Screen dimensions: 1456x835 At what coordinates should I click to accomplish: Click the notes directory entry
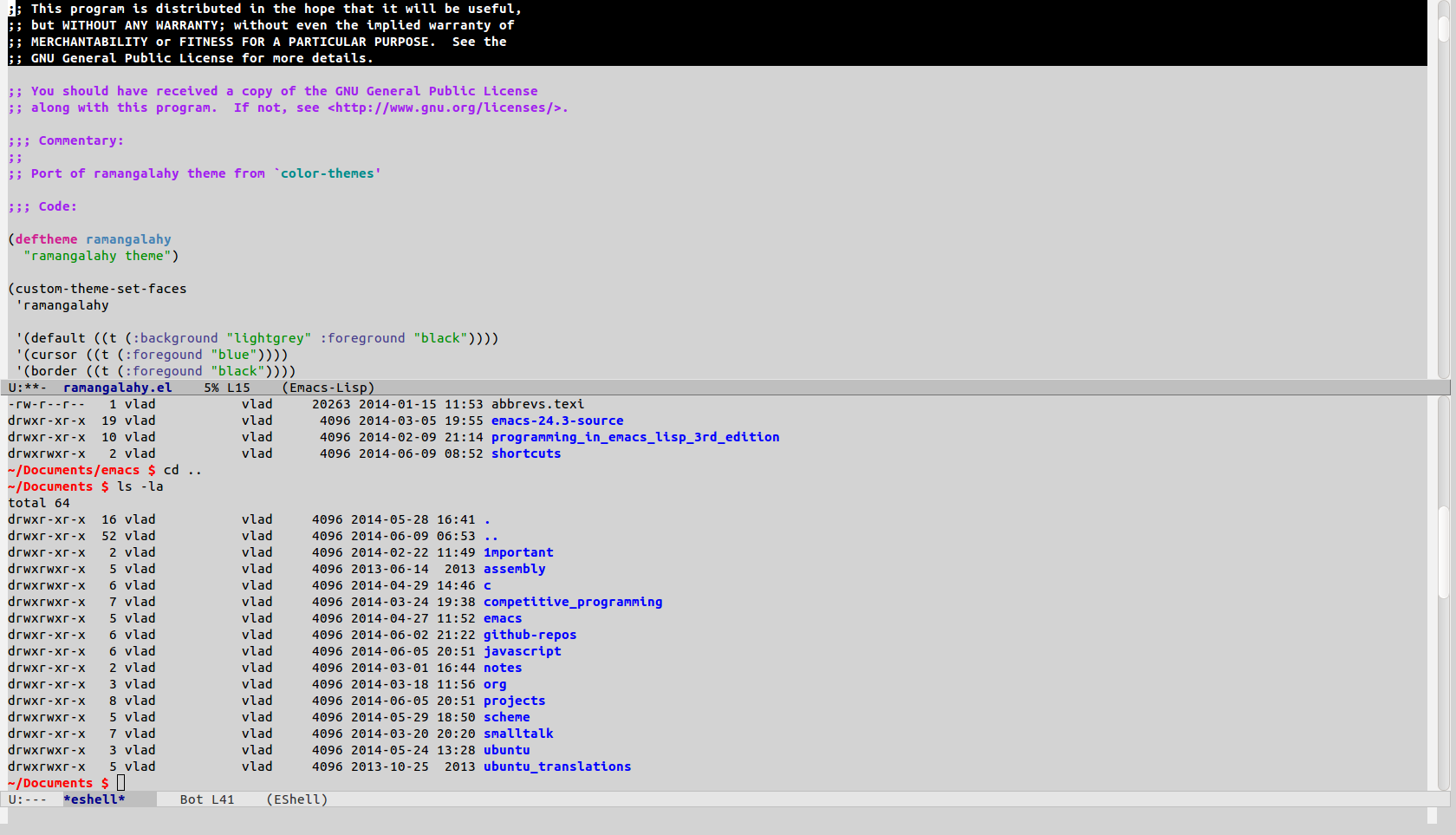click(x=503, y=668)
